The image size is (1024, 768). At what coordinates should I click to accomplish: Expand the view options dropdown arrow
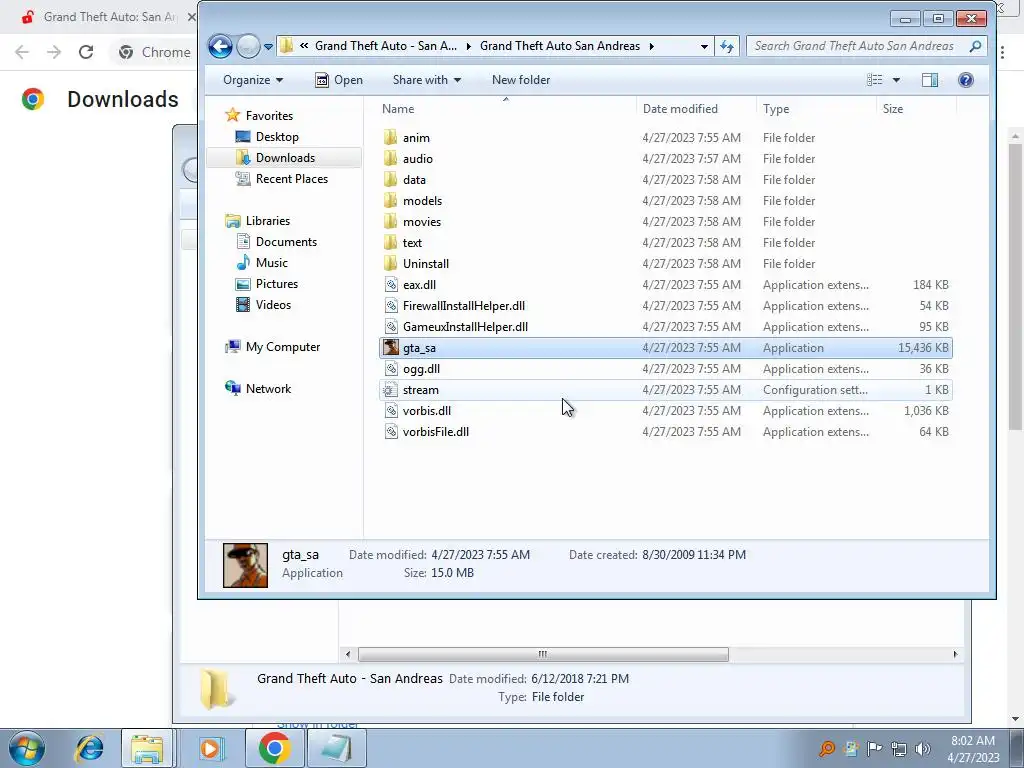896,80
